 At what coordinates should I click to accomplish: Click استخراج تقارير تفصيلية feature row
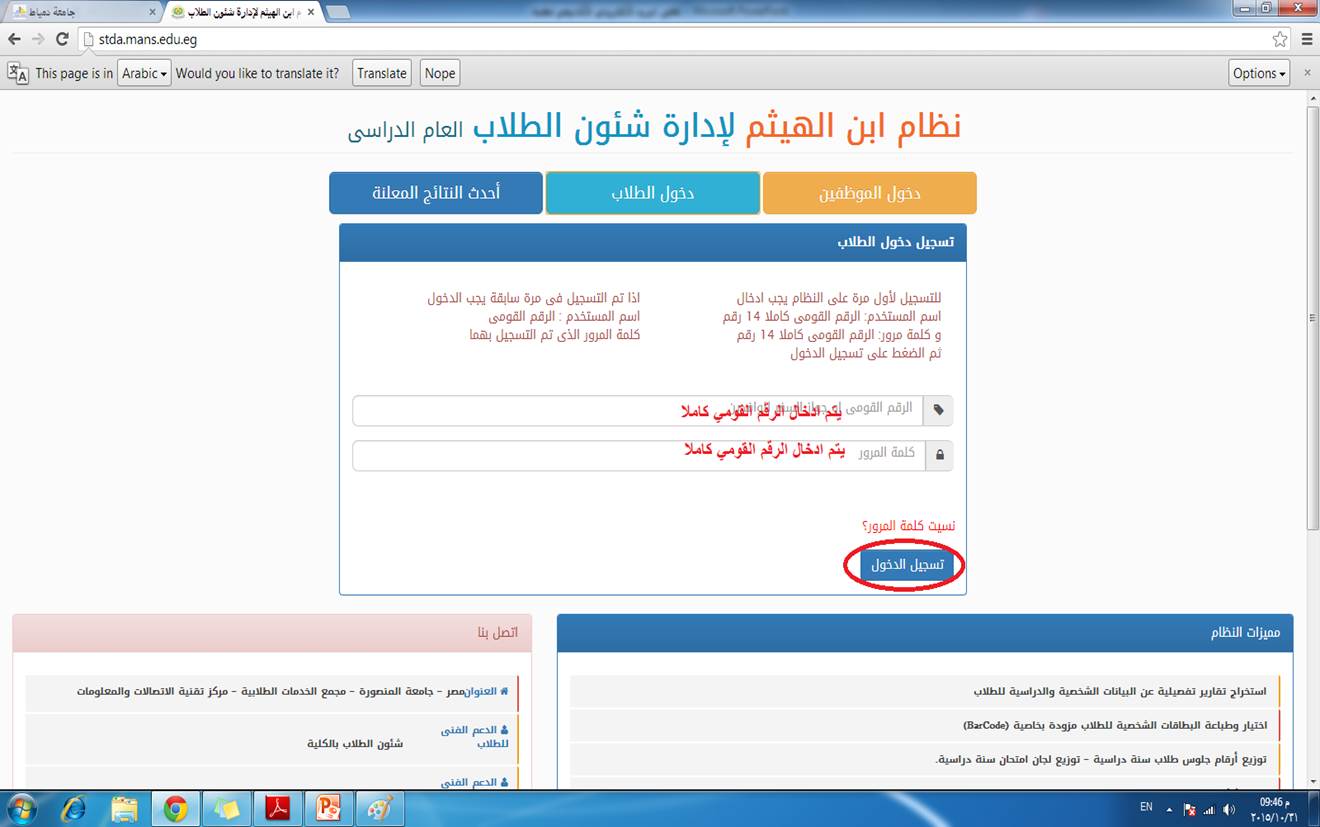pos(925,691)
